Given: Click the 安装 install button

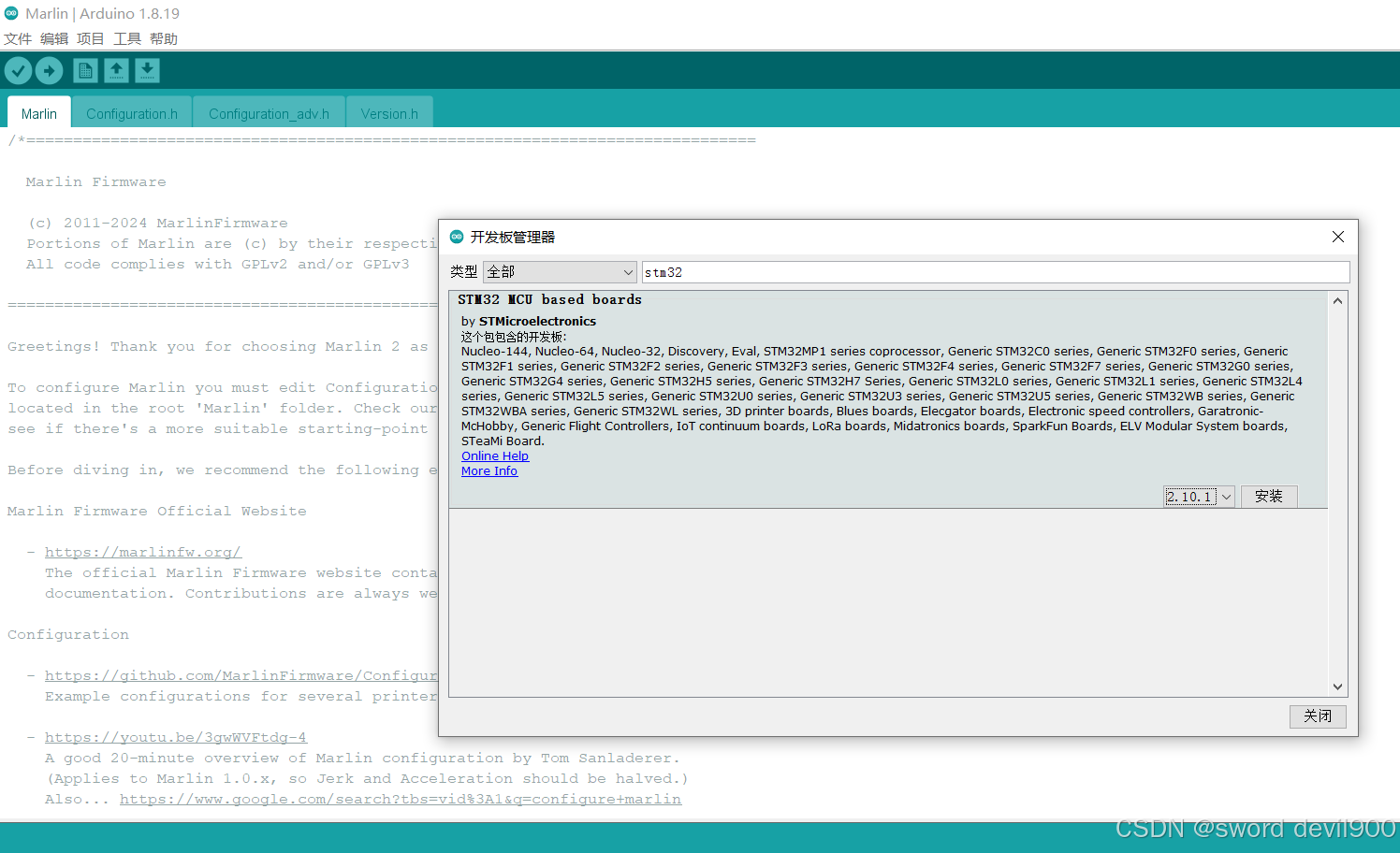Looking at the screenshot, I should click(x=1269, y=497).
